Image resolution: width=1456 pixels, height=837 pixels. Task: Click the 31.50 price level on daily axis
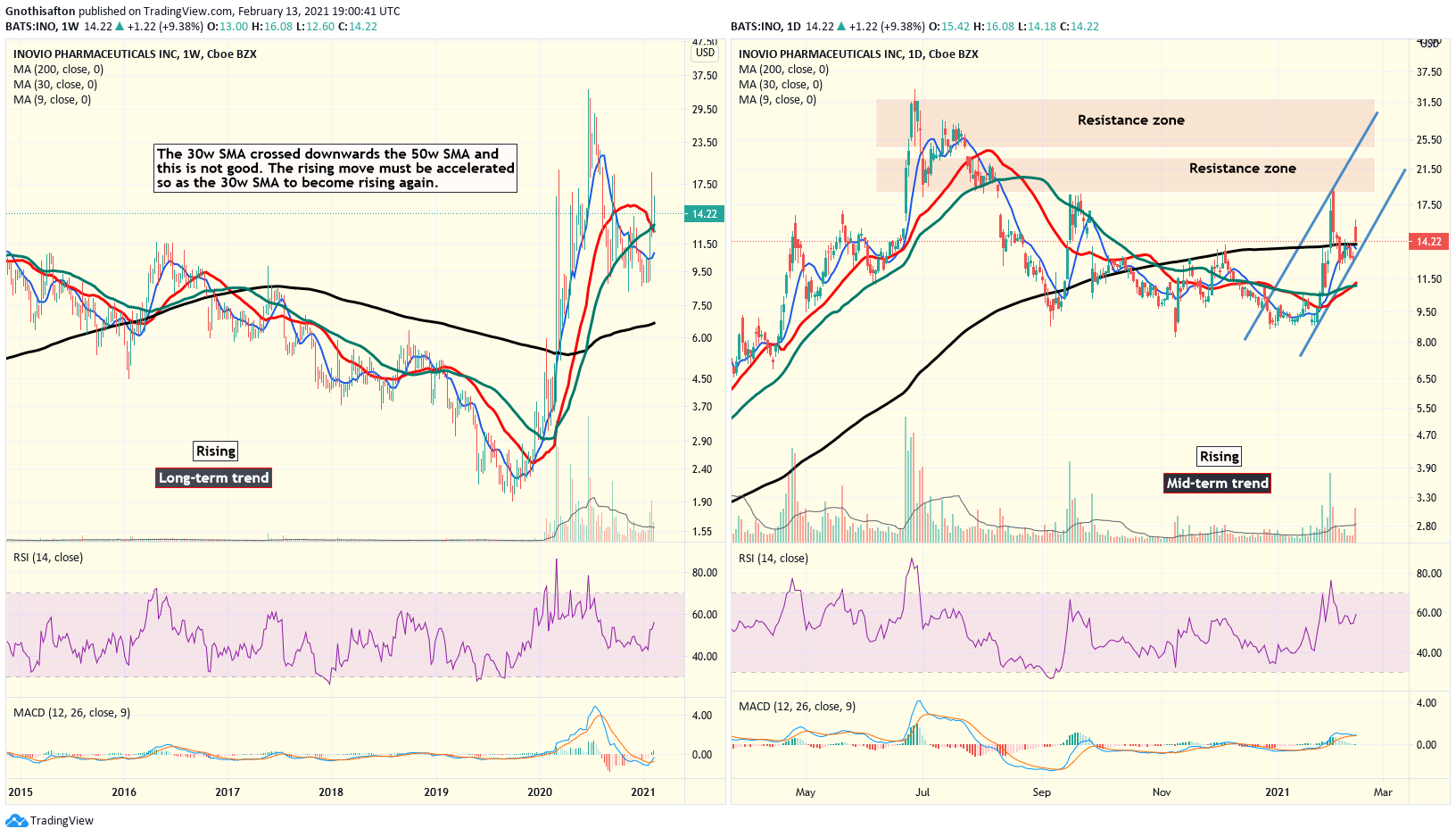(1429, 103)
